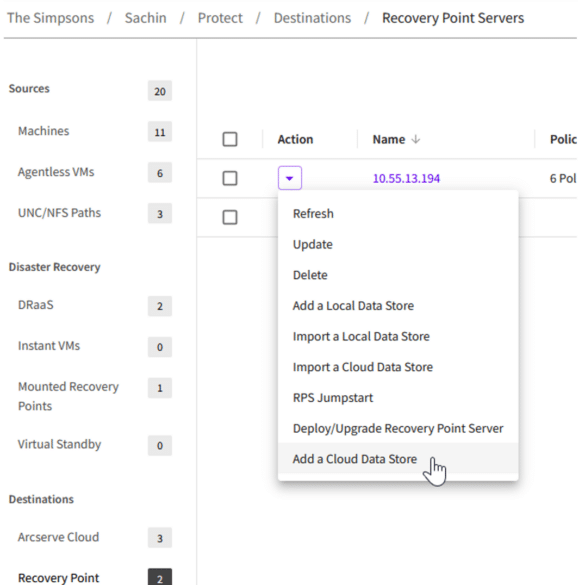Open the action dropdown for 10.55.13.194
The image size is (585, 585).
290,178
